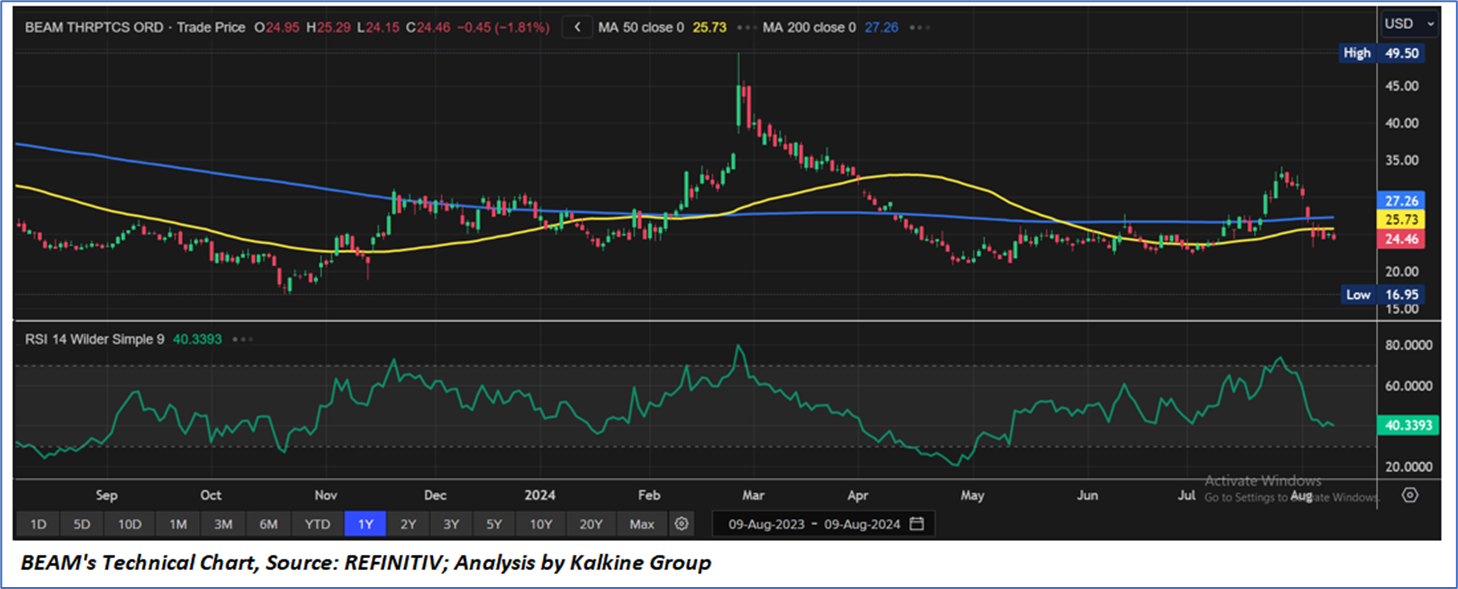Select the YTD time range
This screenshot has width=1458, height=589.
(318, 524)
